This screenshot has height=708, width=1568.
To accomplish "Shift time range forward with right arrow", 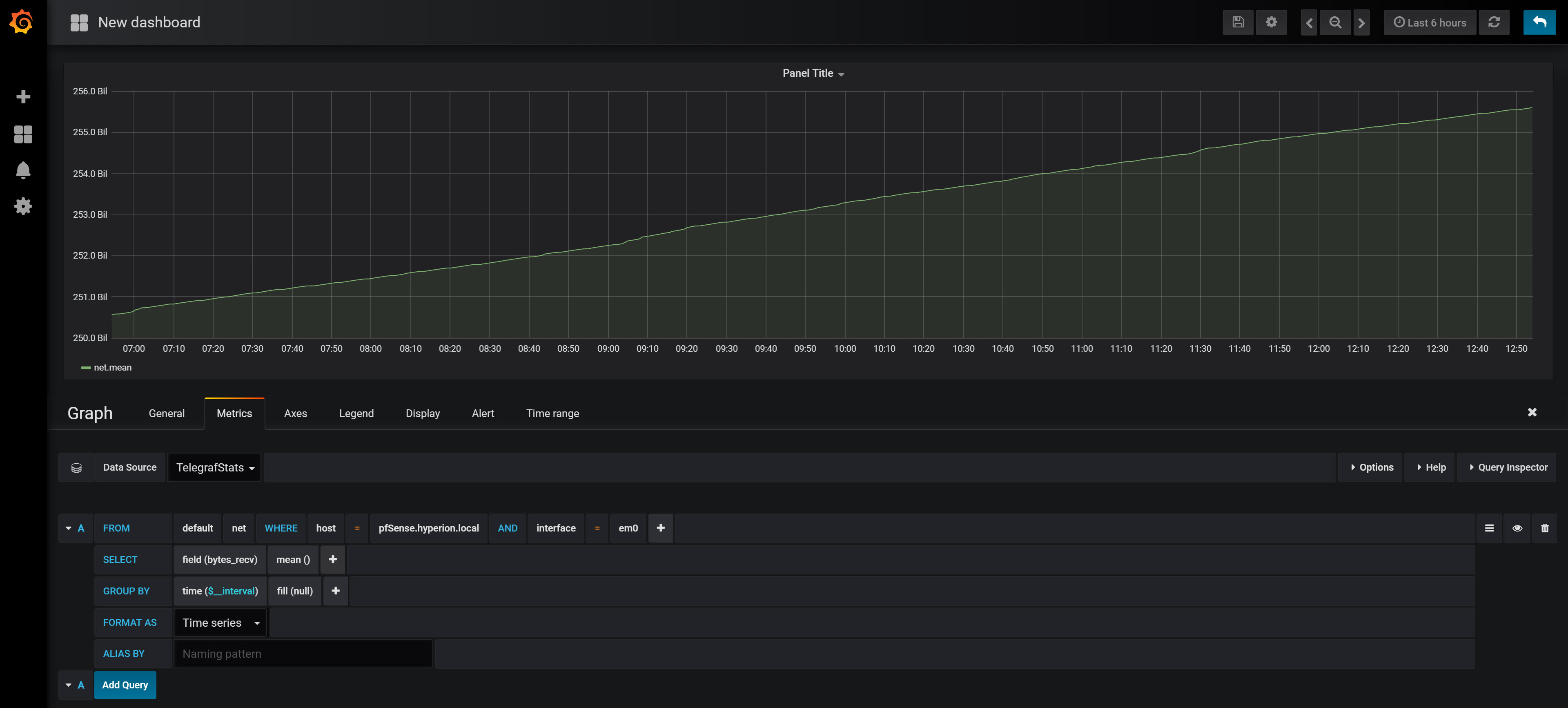I will 1362,22.
